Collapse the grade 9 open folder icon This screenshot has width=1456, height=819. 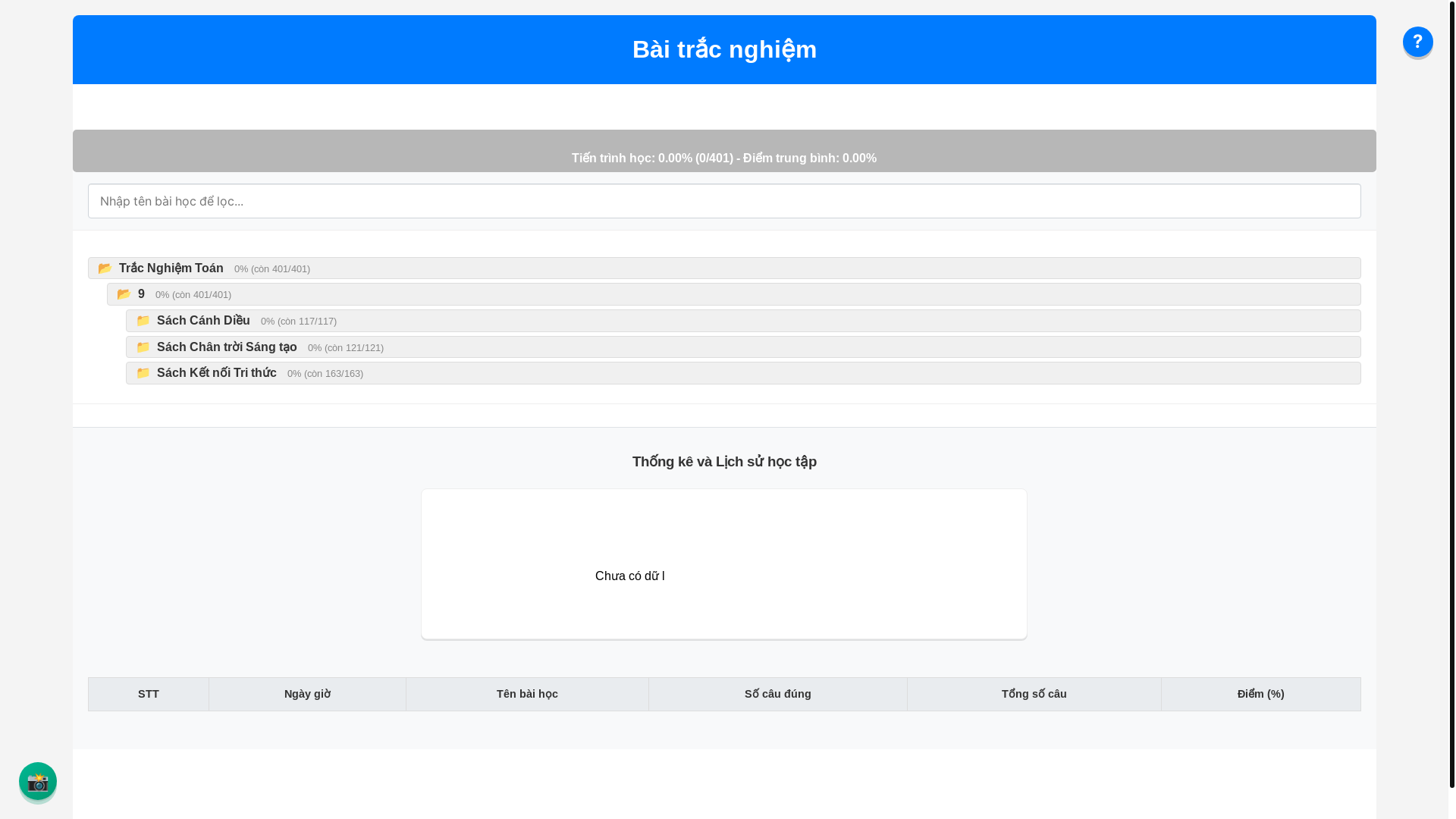(124, 294)
